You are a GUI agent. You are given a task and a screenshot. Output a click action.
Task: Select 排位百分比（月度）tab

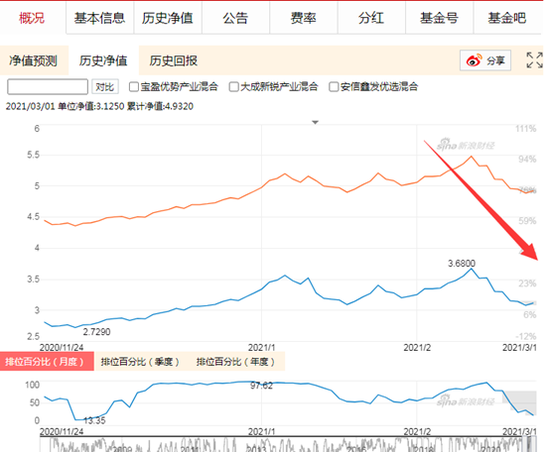pyautogui.click(x=47, y=362)
